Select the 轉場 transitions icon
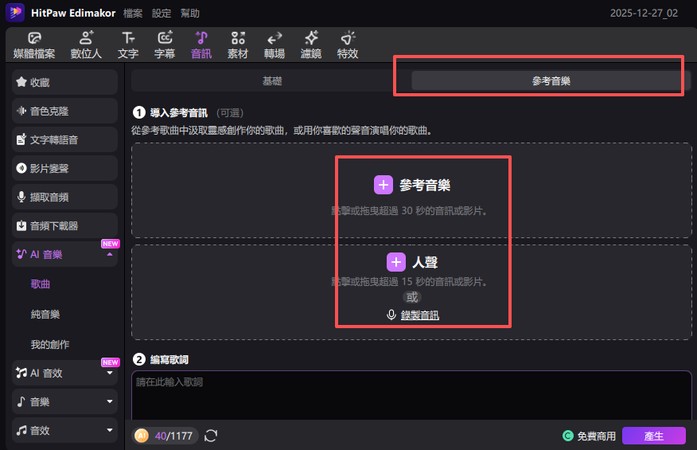Viewport: 697px width, 450px height. pyautogui.click(x=274, y=45)
